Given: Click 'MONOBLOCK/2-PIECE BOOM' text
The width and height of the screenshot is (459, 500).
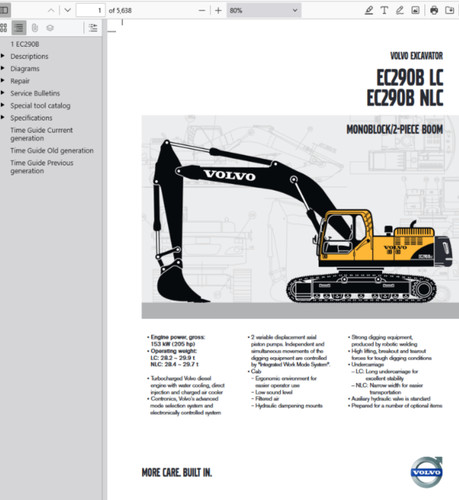Looking at the screenshot, I should point(395,129).
